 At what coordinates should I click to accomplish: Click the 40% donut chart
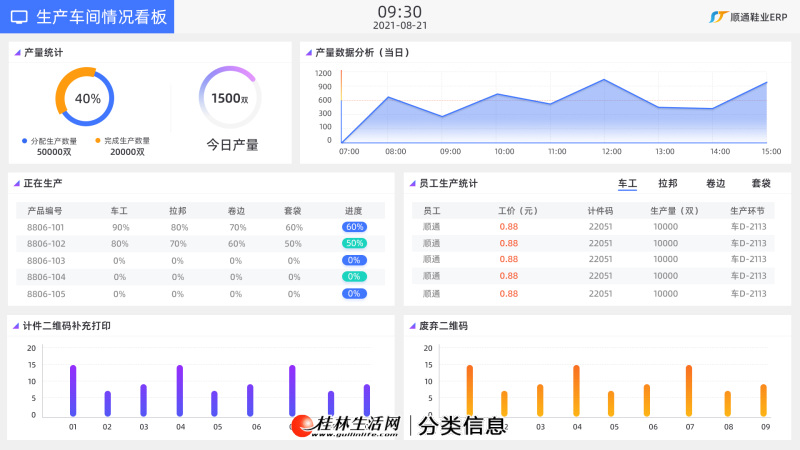pyautogui.click(x=85, y=97)
